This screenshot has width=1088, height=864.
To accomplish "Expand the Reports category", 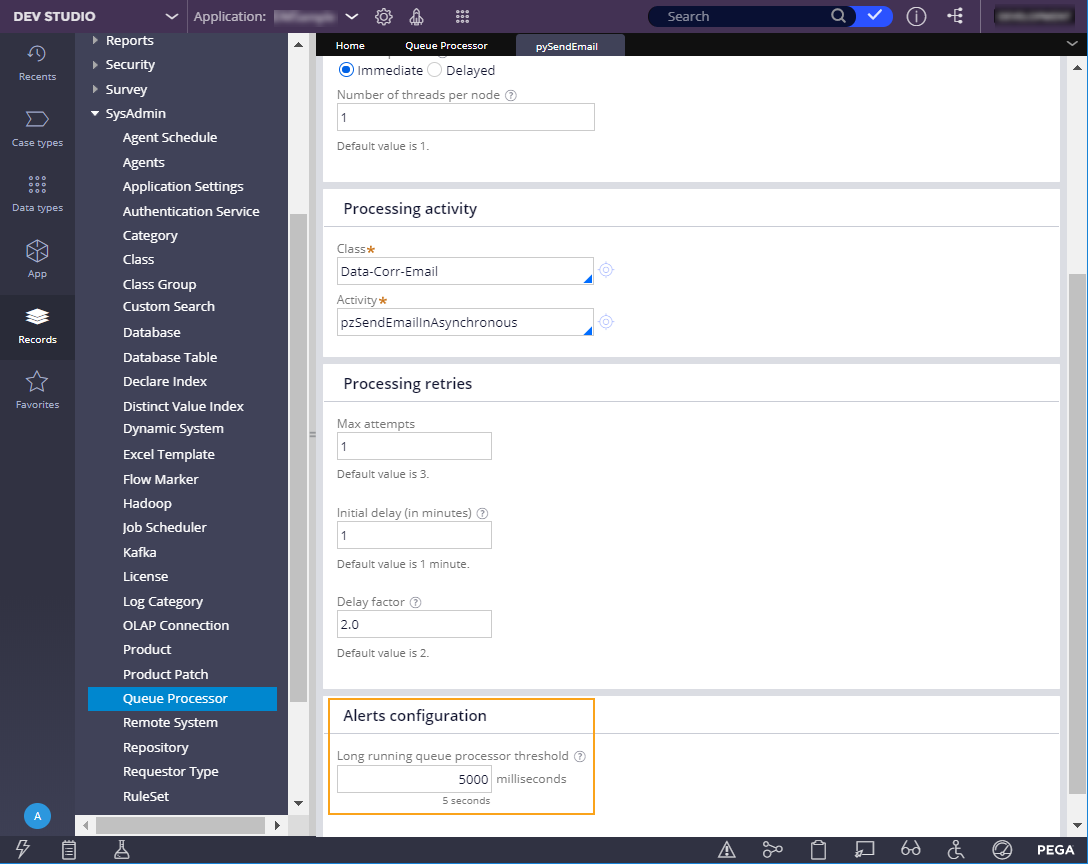I will tap(95, 40).
